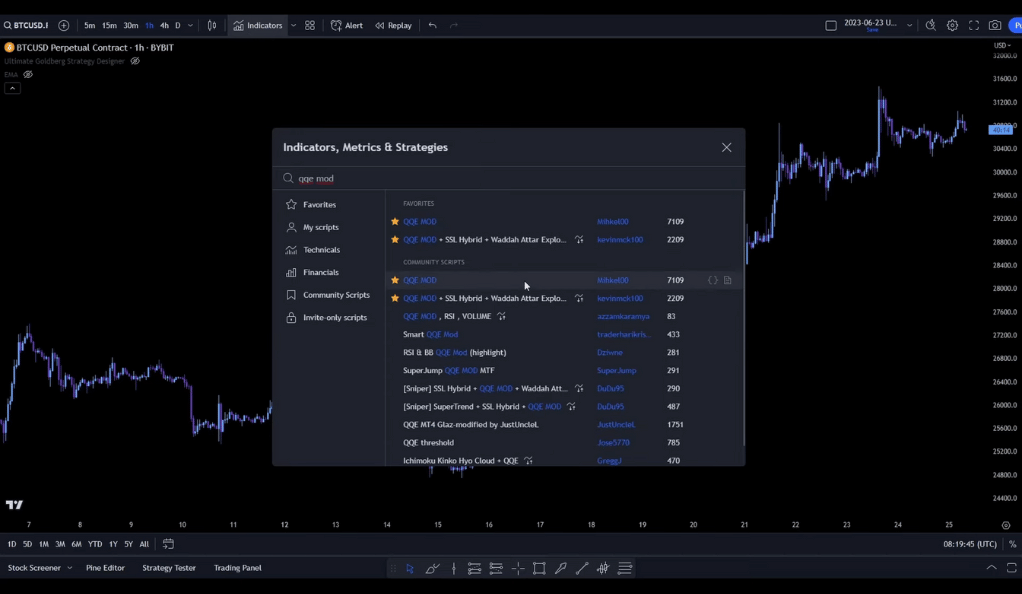Select the layout setup square icon
Screen dimensions: 1022x594
click(830, 25)
